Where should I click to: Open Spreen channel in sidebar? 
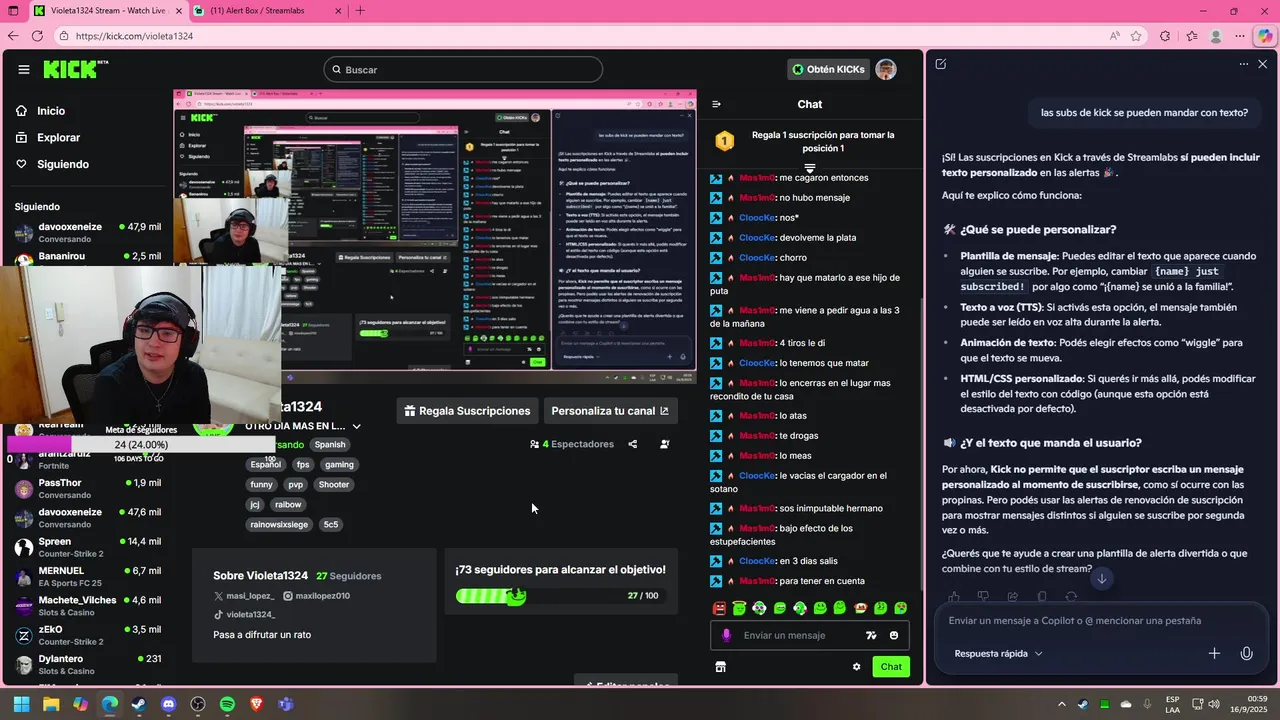tap(88, 547)
